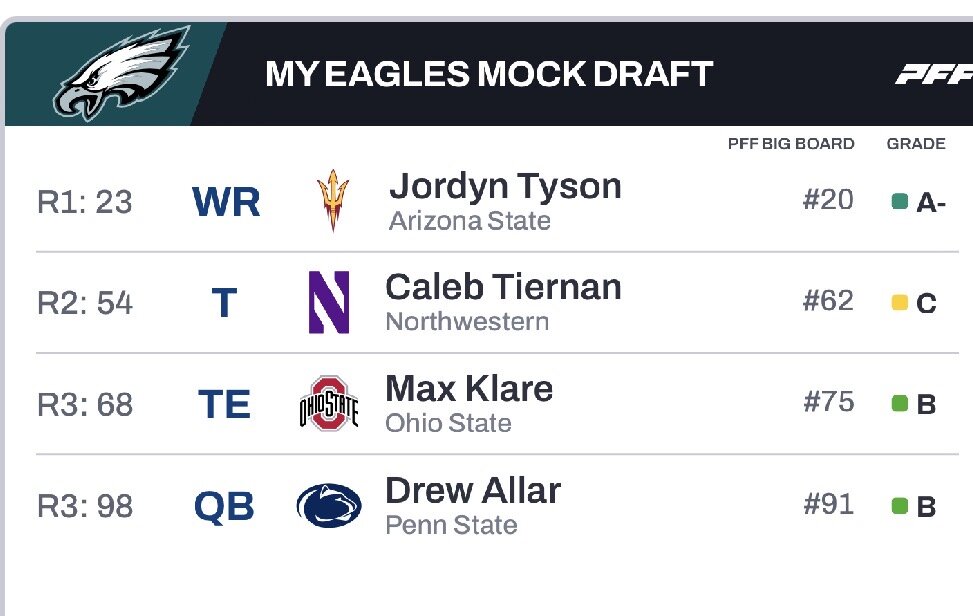973x616 pixels.
Task: Open Caleb Tiernan player name
Action: coord(503,288)
